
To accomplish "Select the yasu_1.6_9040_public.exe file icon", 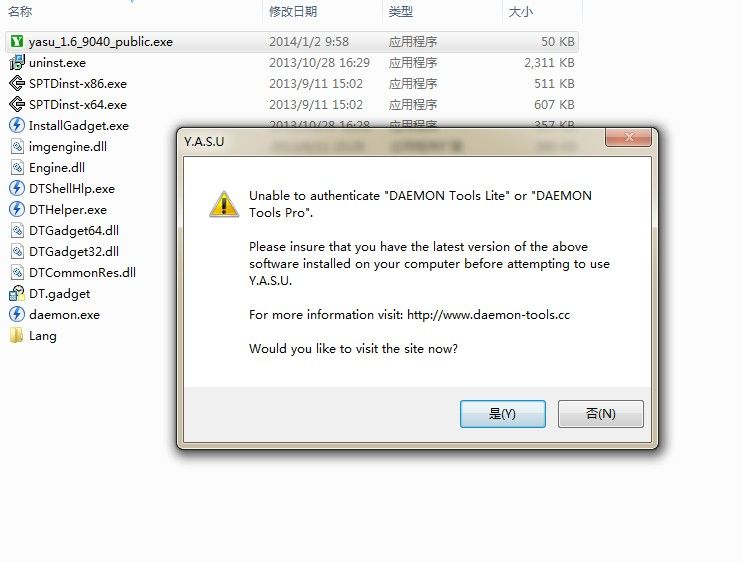I will pyautogui.click(x=17, y=42).
